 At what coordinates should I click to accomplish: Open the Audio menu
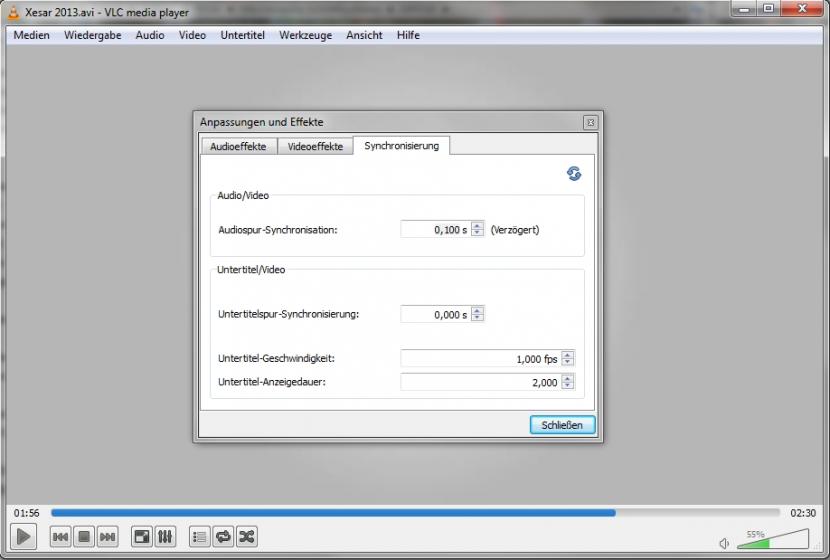pyautogui.click(x=150, y=35)
